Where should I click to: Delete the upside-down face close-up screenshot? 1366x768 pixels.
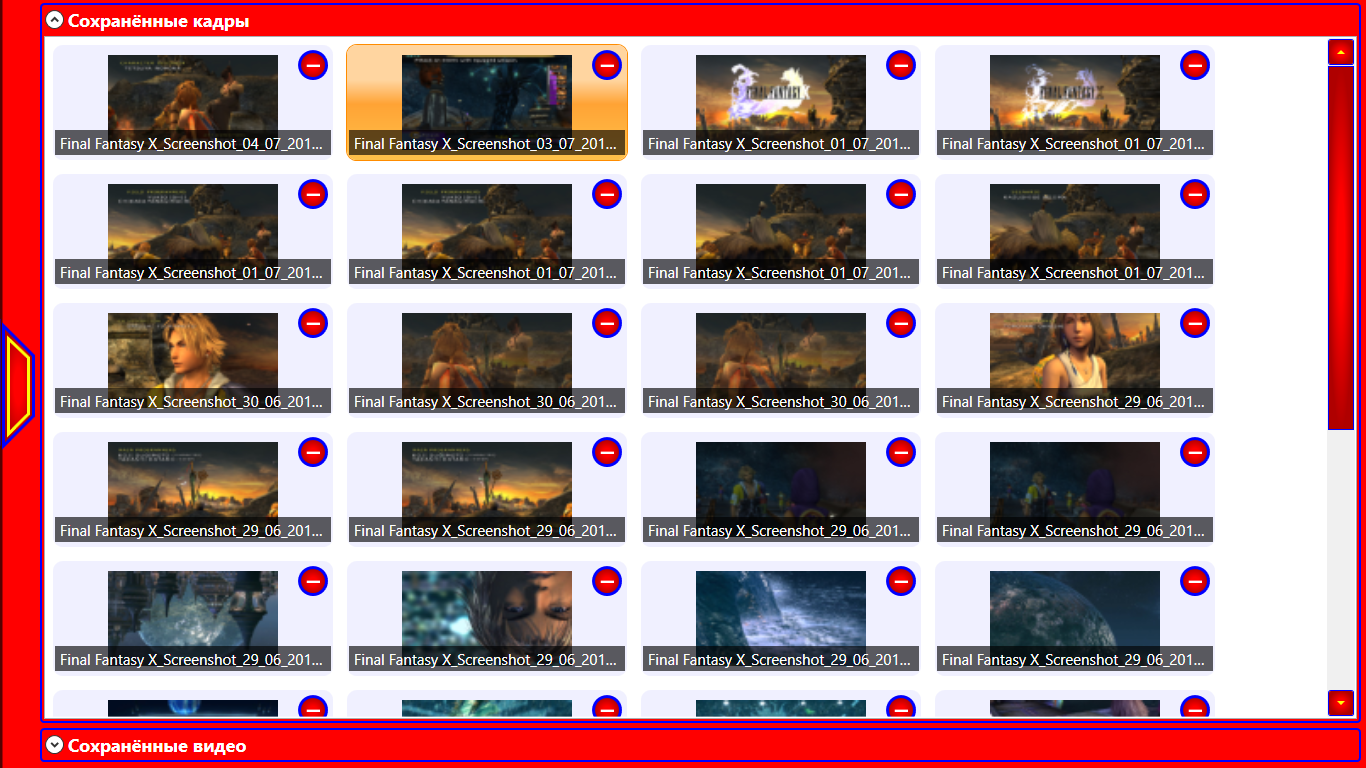(607, 581)
